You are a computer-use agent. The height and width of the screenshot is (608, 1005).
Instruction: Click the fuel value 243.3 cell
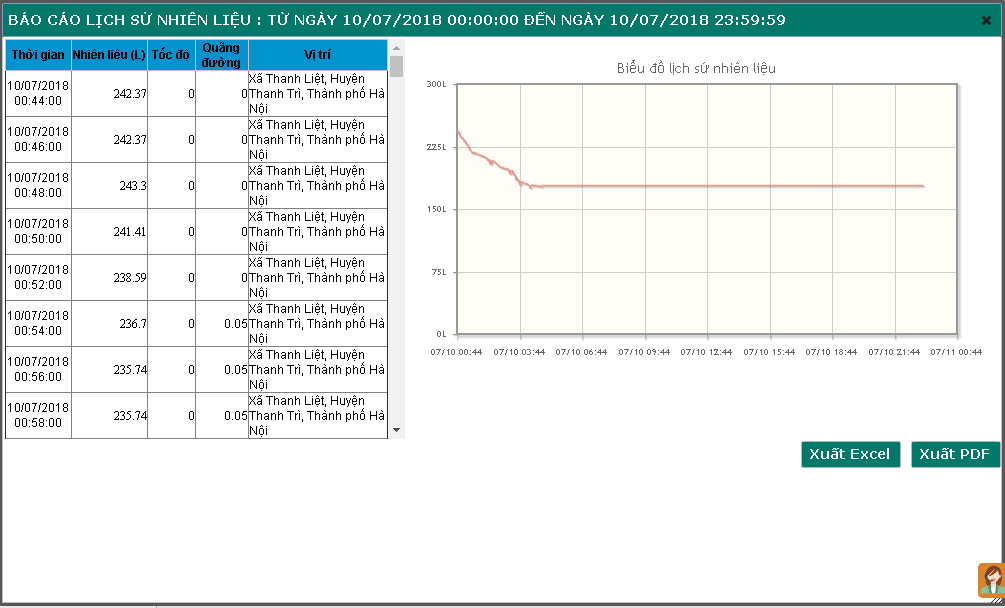pyautogui.click(x=109, y=186)
